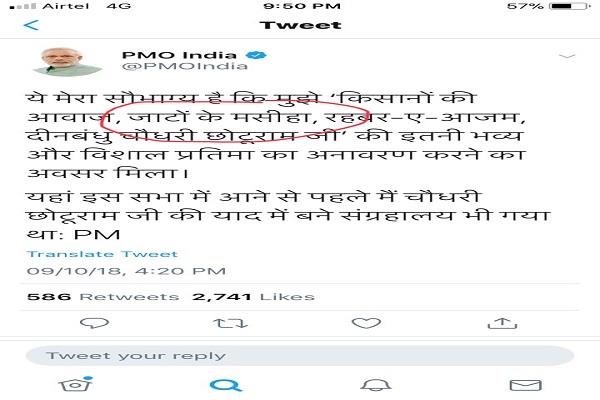Image resolution: width=600 pixels, height=400 pixels.
Task: Open the Search tab magnifier icon
Action: [226, 385]
